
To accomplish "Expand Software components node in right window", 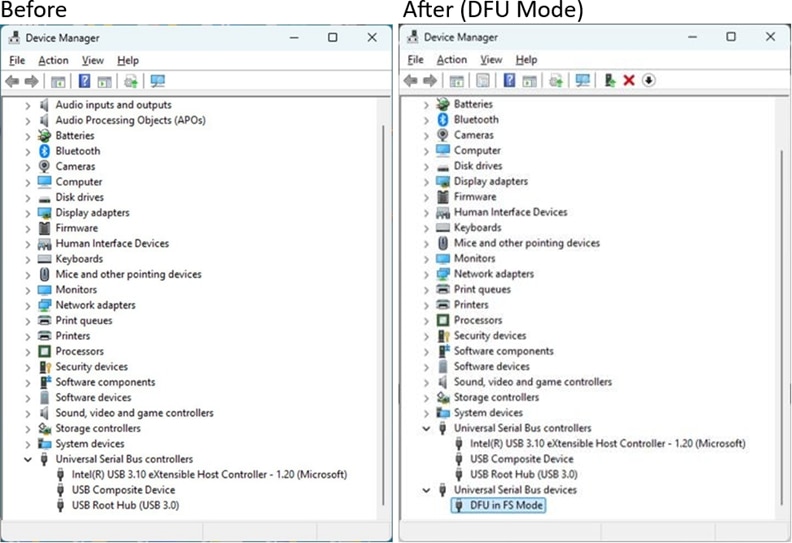I will click(426, 351).
